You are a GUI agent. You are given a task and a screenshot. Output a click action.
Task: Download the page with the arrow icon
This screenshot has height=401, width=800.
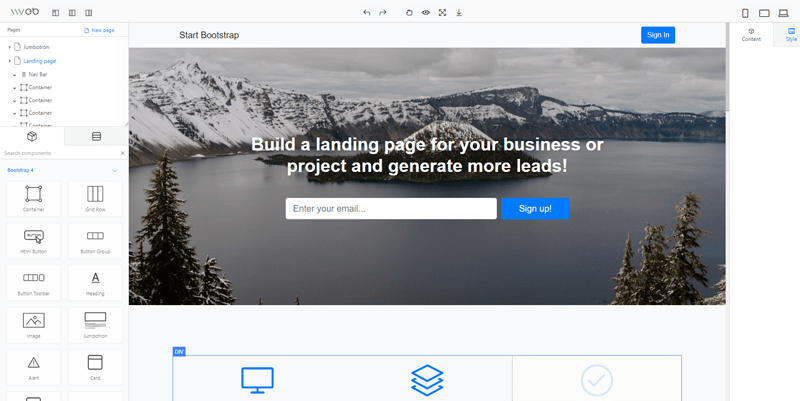pyautogui.click(x=459, y=13)
